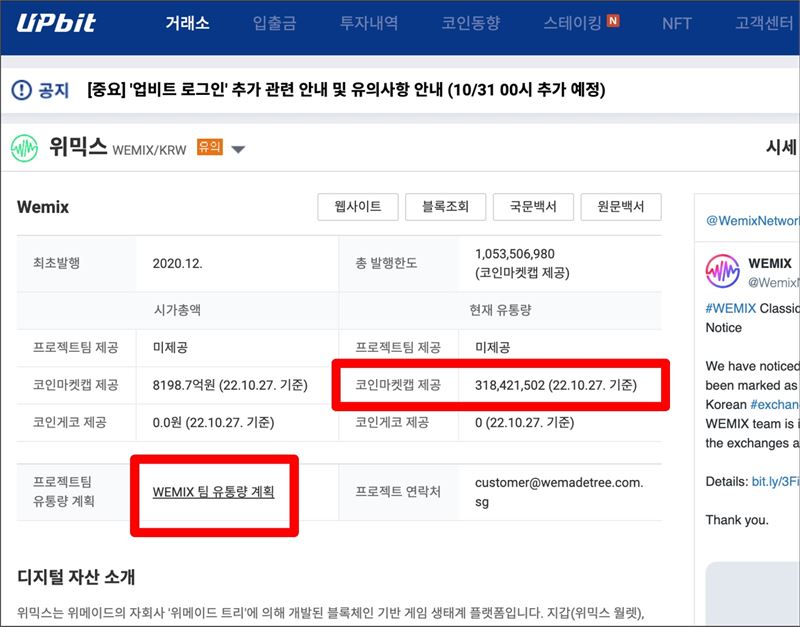800x627 pixels.
Task: Open the 거래소 menu
Action: [x=187, y=23]
